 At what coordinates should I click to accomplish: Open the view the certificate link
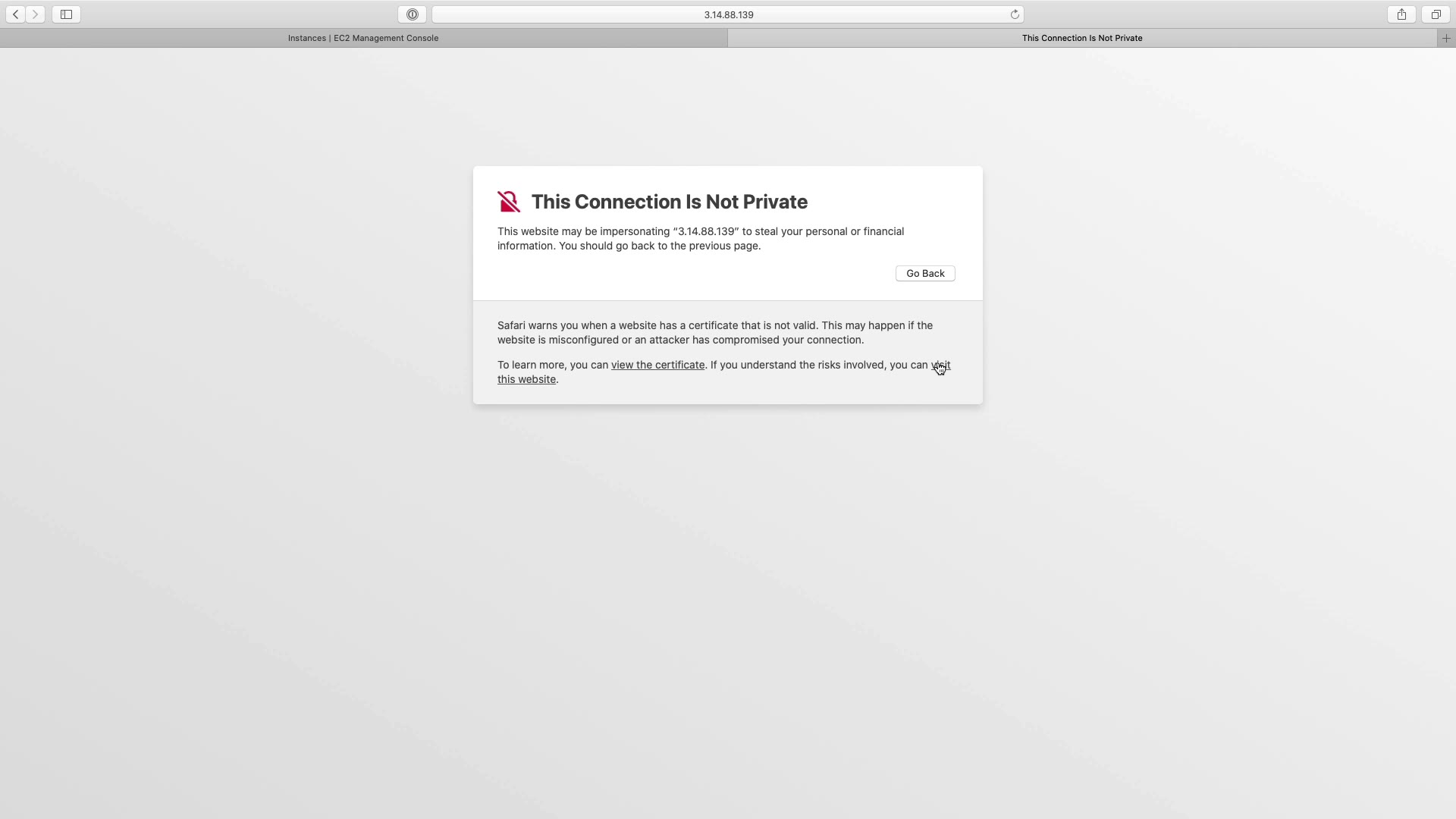657,365
